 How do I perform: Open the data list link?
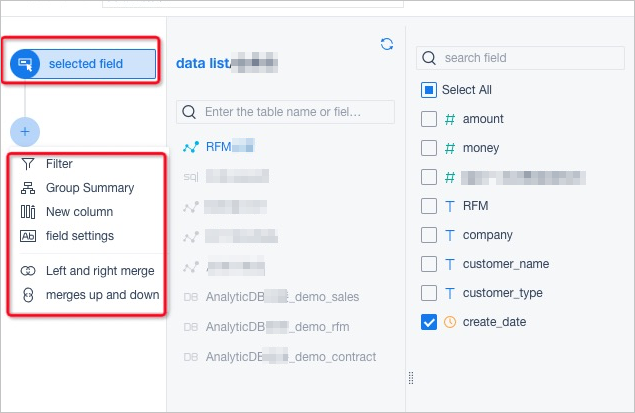pyautogui.click(x=203, y=63)
